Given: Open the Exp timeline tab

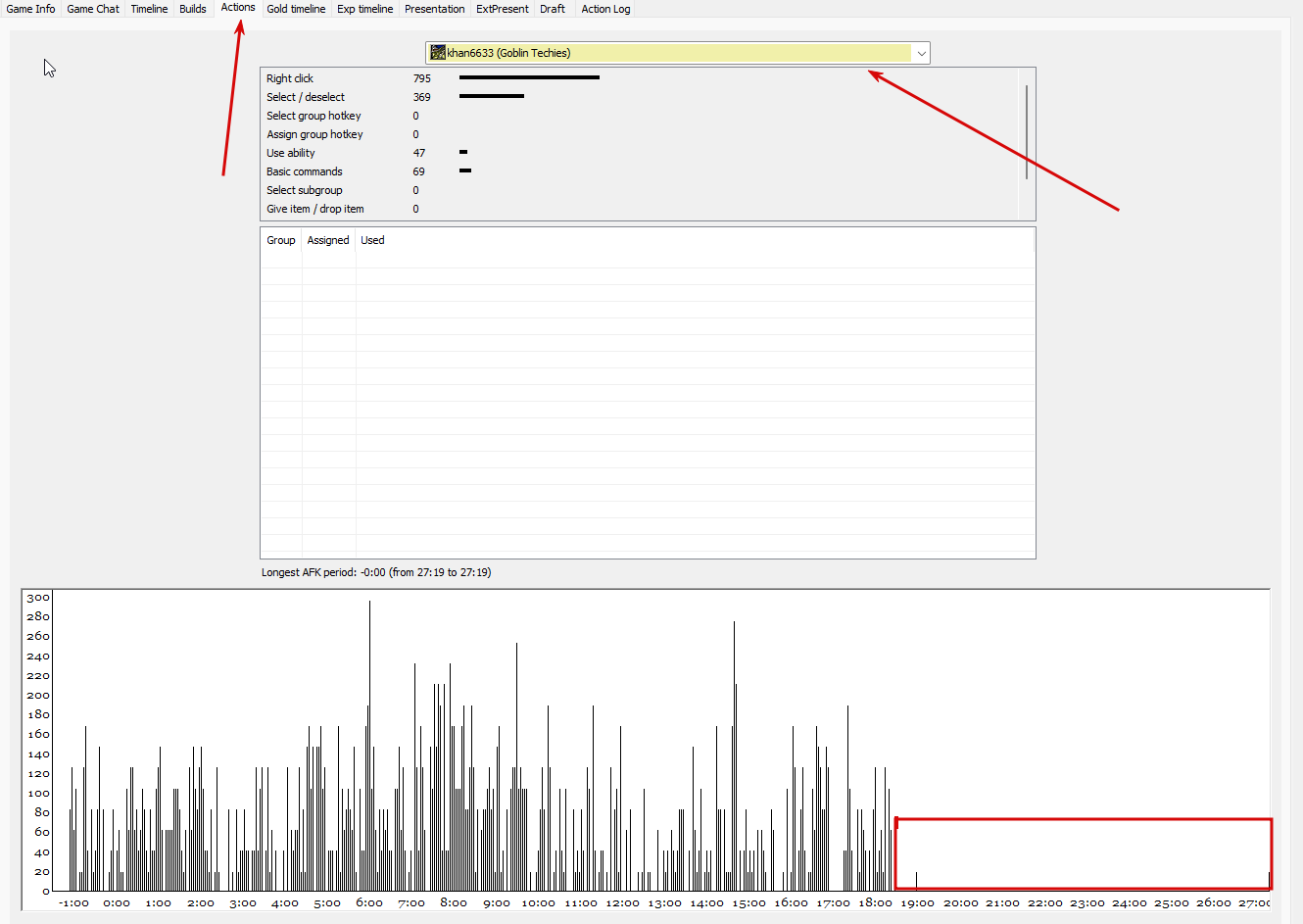Looking at the screenshot, I should [x=365, y=9].
